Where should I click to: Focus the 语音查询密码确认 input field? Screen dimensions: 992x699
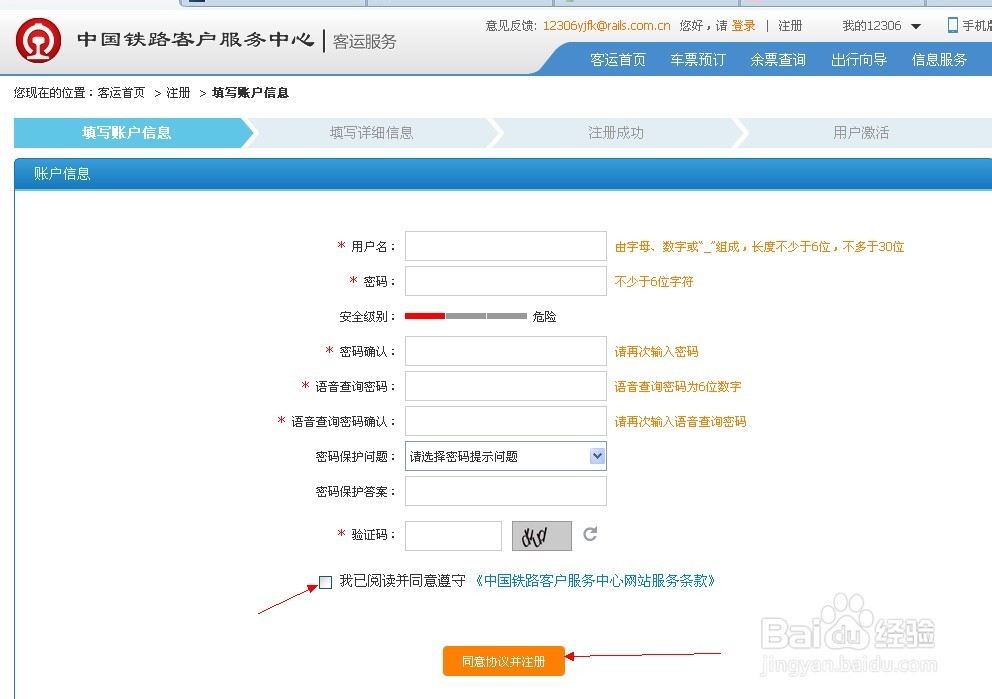505,421
